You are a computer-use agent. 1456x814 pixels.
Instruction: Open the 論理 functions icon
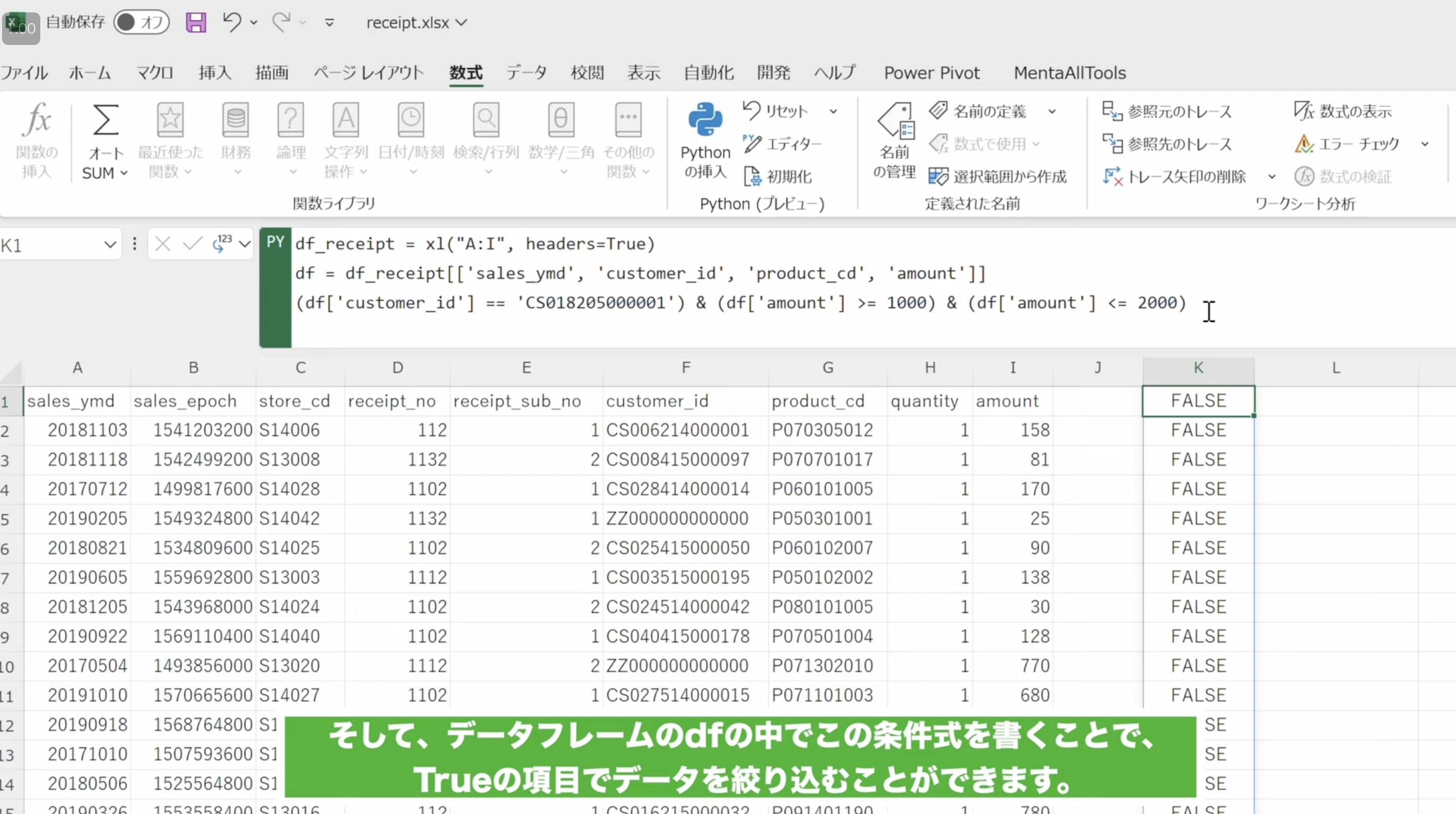pos(291,119)
